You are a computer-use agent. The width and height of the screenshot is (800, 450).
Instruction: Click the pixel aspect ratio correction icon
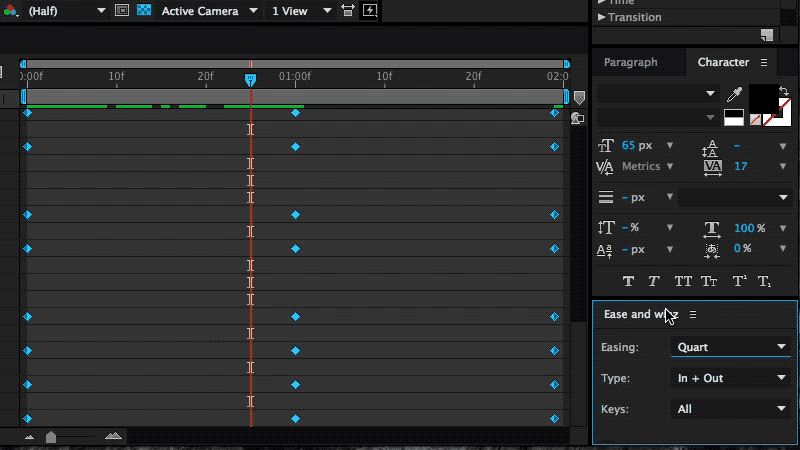click(347, 10)
